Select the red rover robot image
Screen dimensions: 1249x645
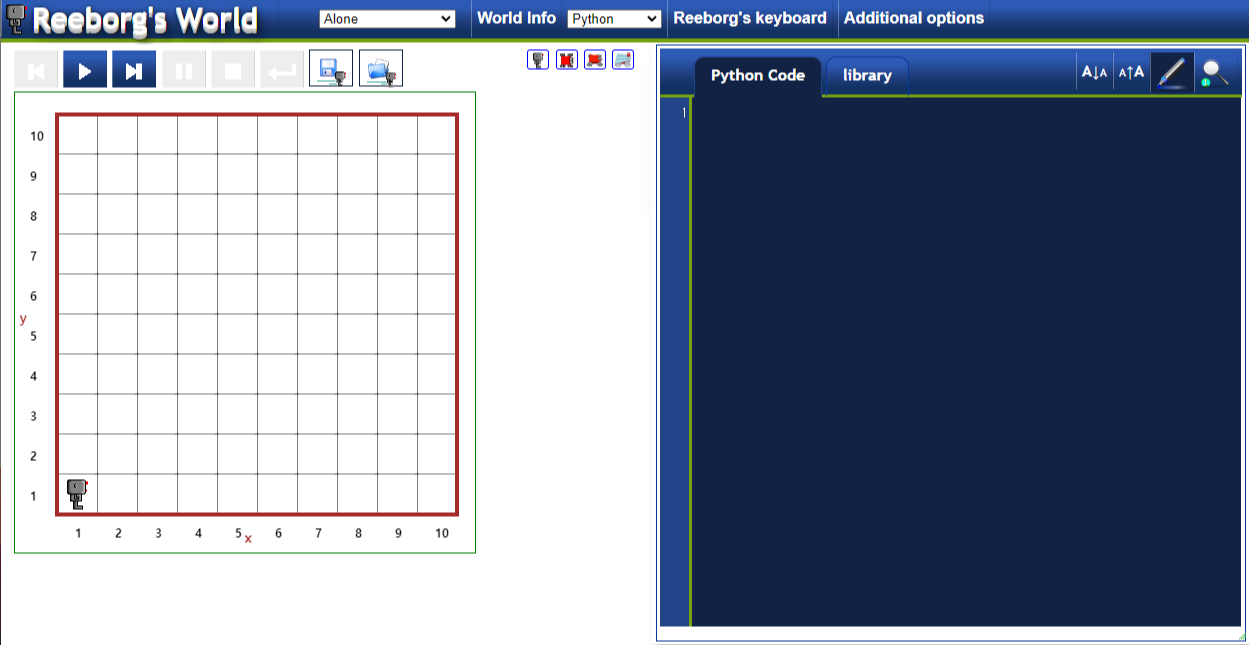coord(595,60)
